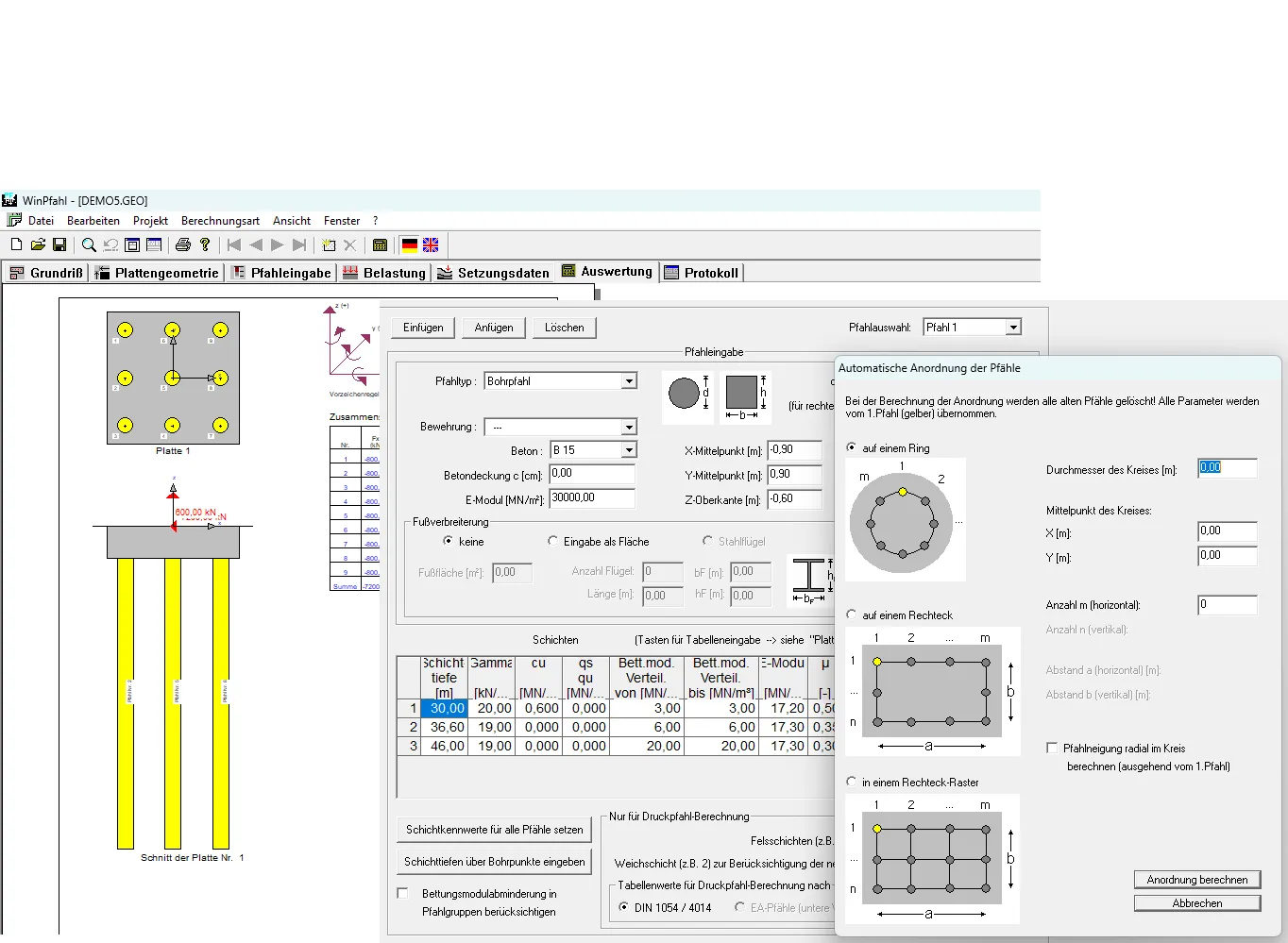Expand the Beton B 15 dropdown
The image size is (1288, 943).
pyautogui.click(x=629, y=450)
